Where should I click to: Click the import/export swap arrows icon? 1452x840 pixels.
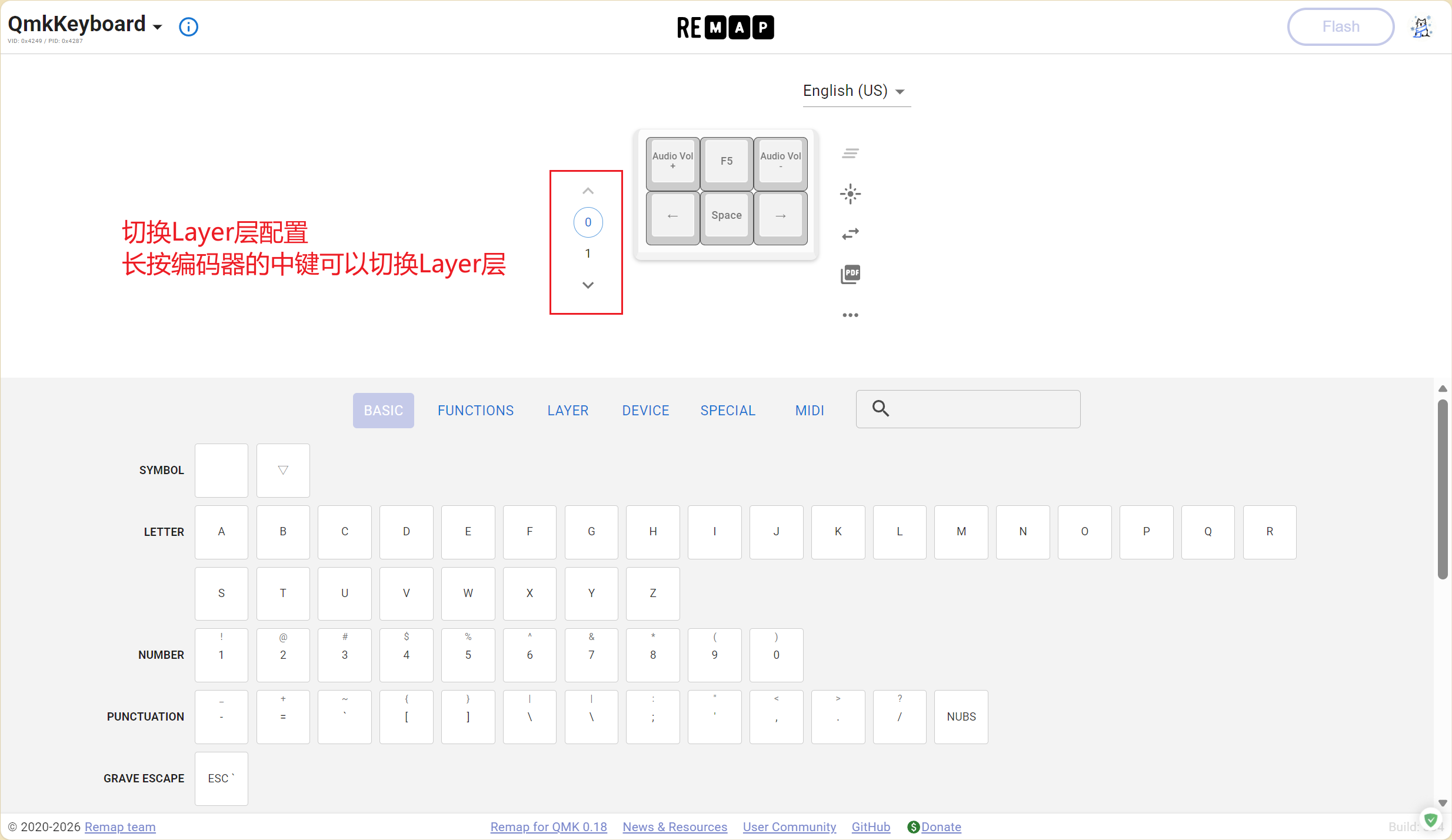point(850,234)
